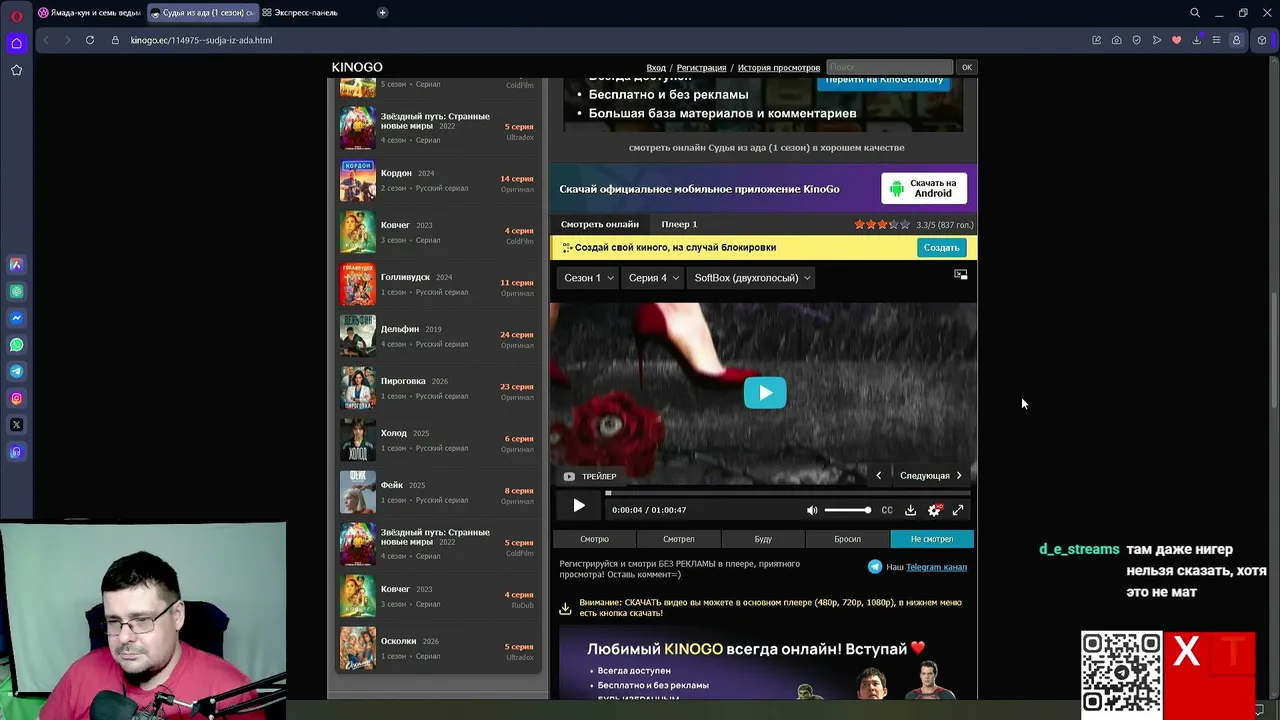
Task: Click the address bar URL
Action: [201, 40]
